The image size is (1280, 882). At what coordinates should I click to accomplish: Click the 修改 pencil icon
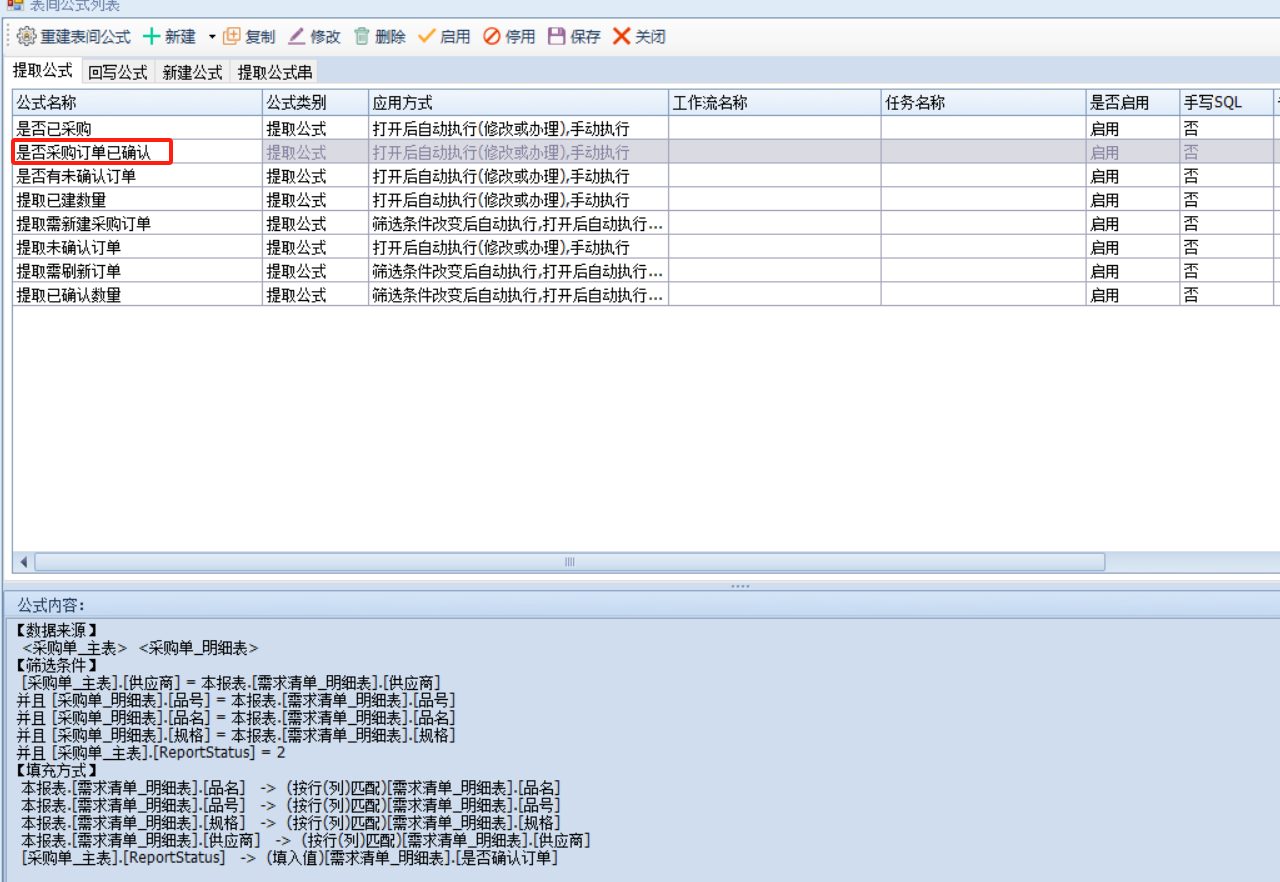coord(297,37)
